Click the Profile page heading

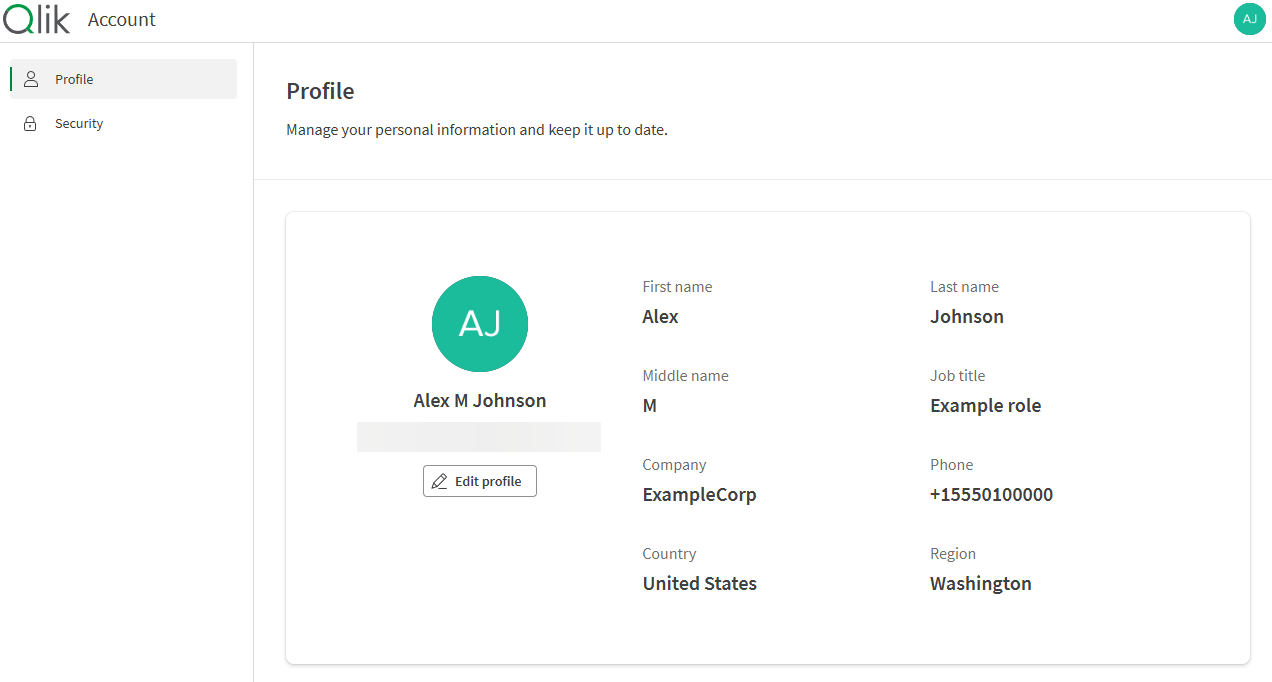click(x=320, y=91)
